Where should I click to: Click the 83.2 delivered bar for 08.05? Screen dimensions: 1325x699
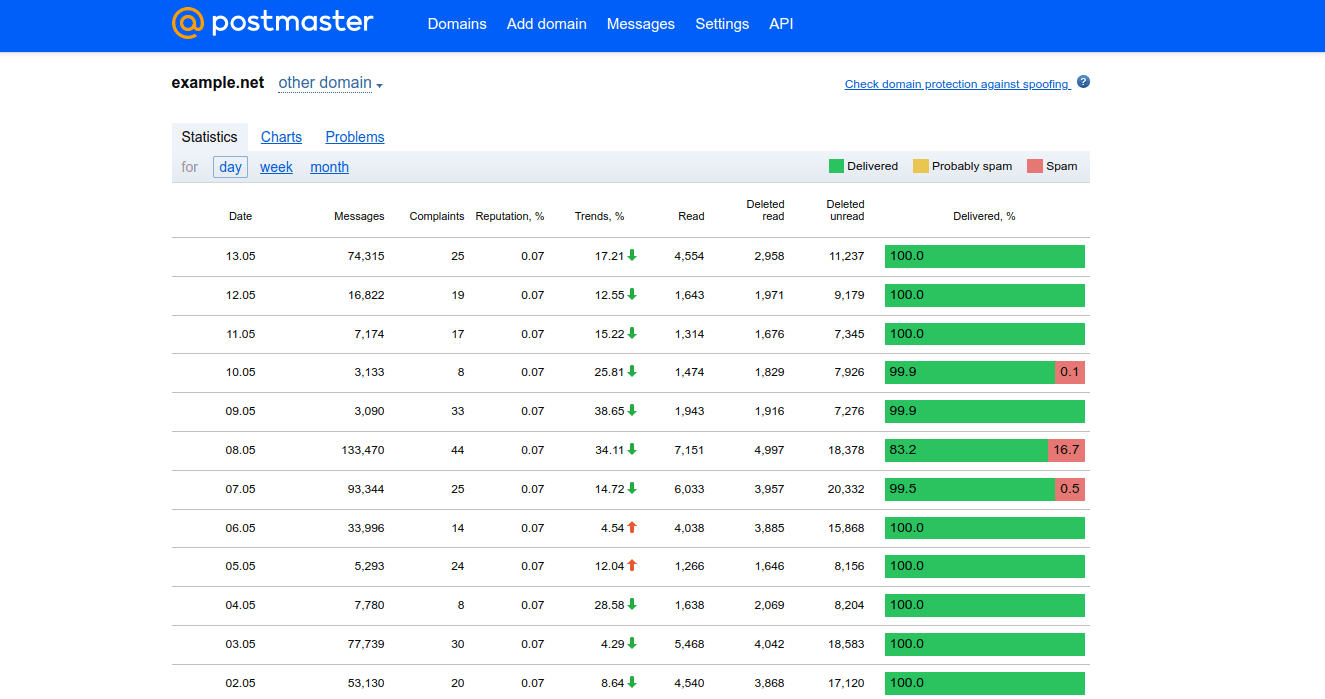[x=966, y=450]
